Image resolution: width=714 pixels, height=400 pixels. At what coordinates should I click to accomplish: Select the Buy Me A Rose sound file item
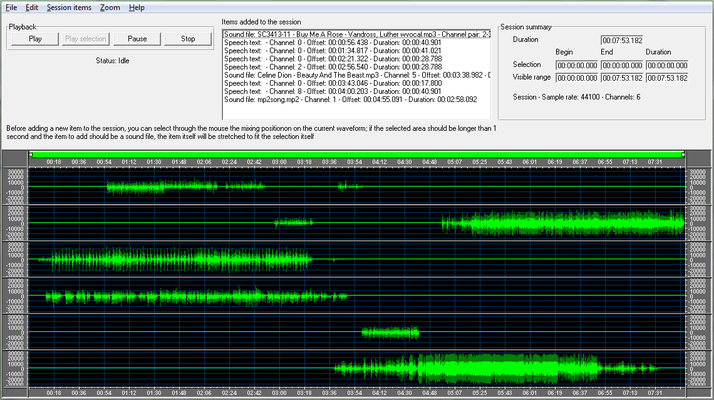click(357, 34)
